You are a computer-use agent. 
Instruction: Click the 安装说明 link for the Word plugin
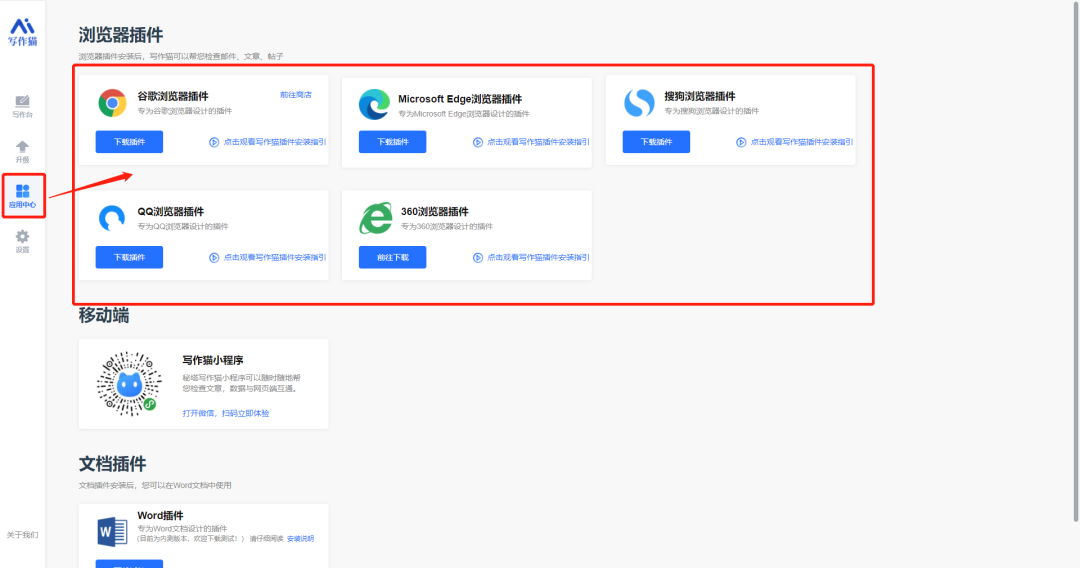[300, 538]
